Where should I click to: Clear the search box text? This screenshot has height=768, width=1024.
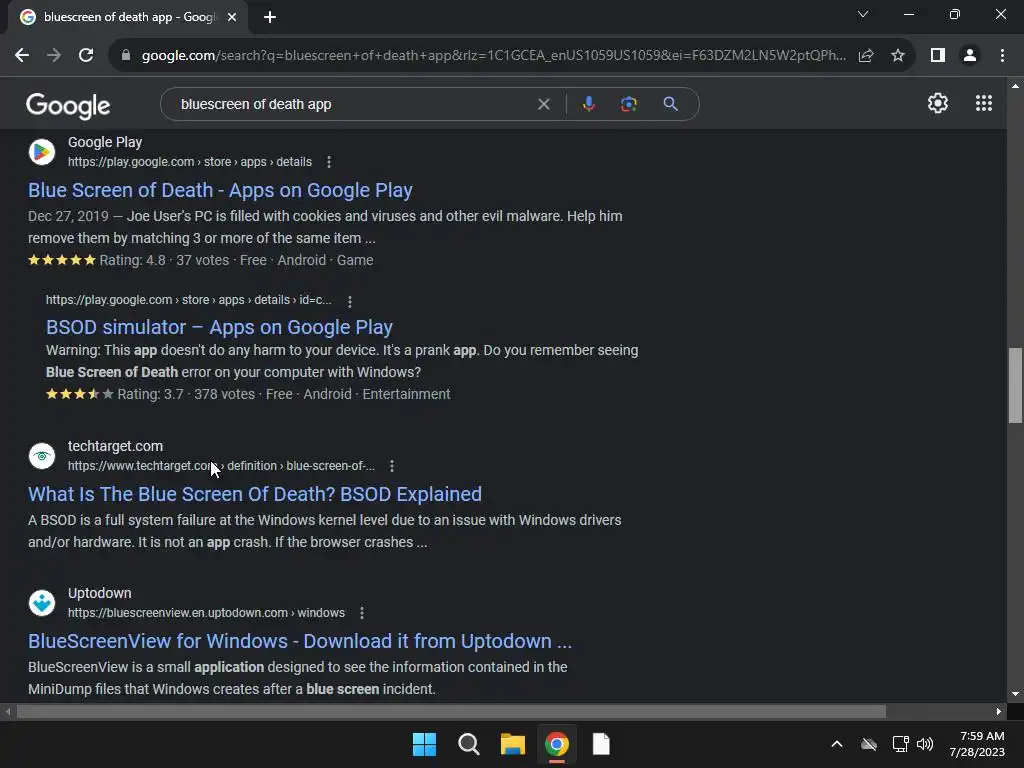coord(543,104)
